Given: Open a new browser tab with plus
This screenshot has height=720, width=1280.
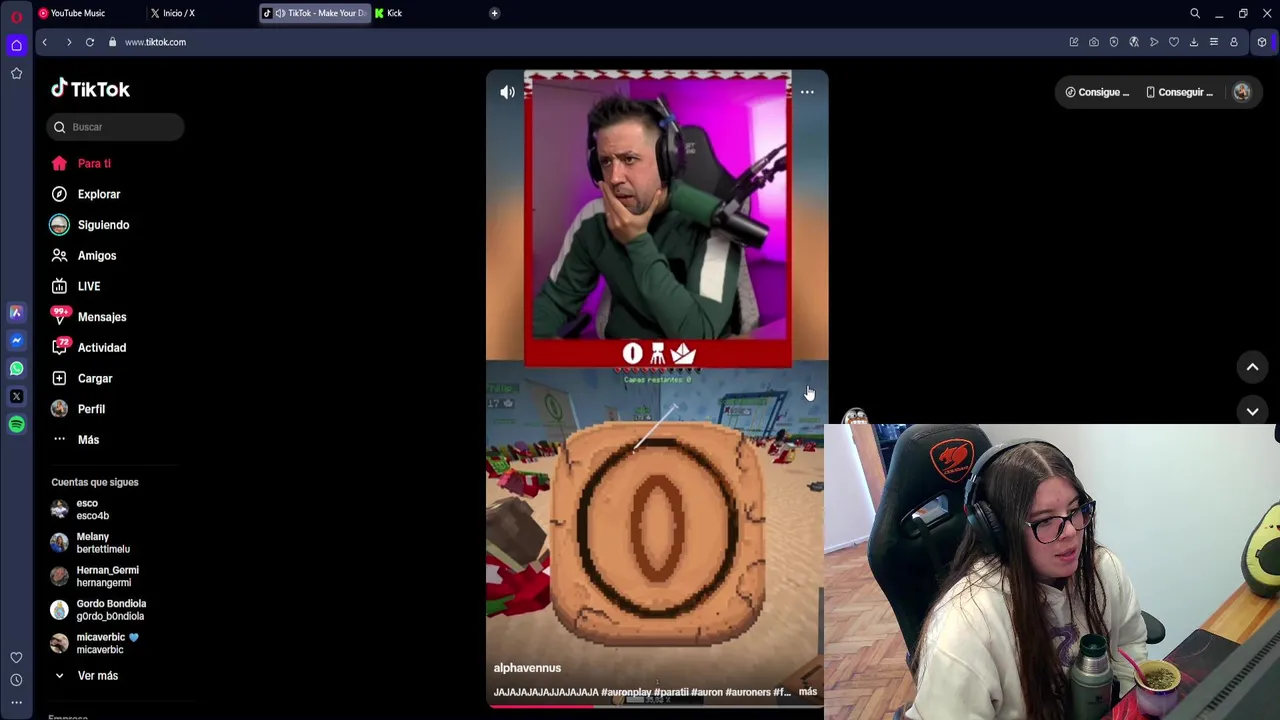Looking at the screenshot, I should [494, 13].
